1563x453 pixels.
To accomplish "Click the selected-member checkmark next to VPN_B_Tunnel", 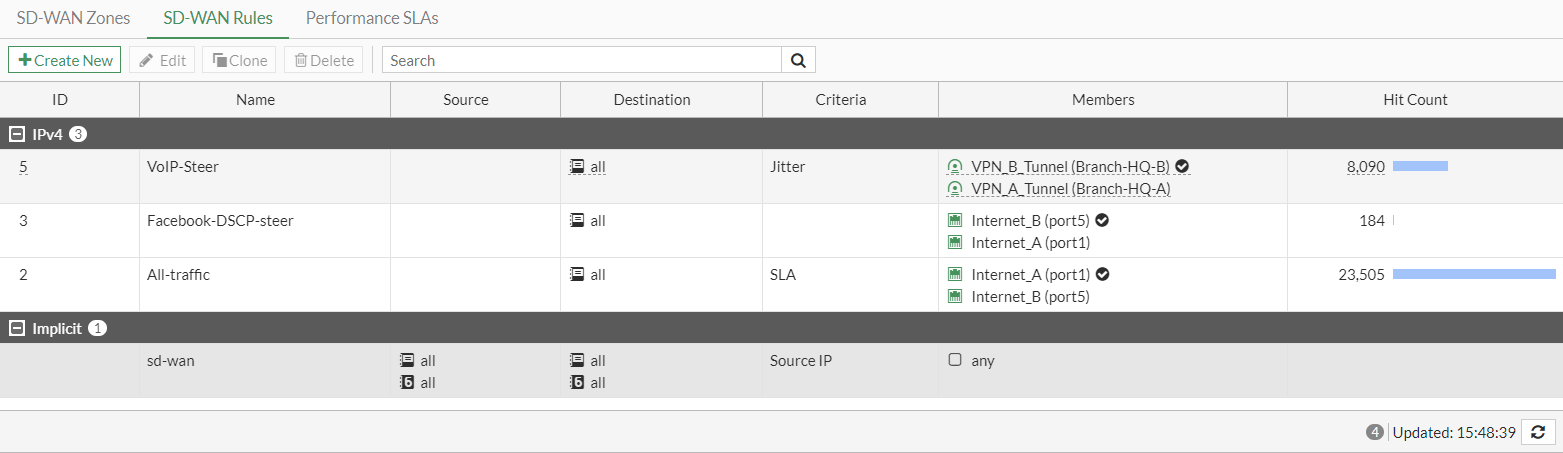I will [x=1182, y=167].
